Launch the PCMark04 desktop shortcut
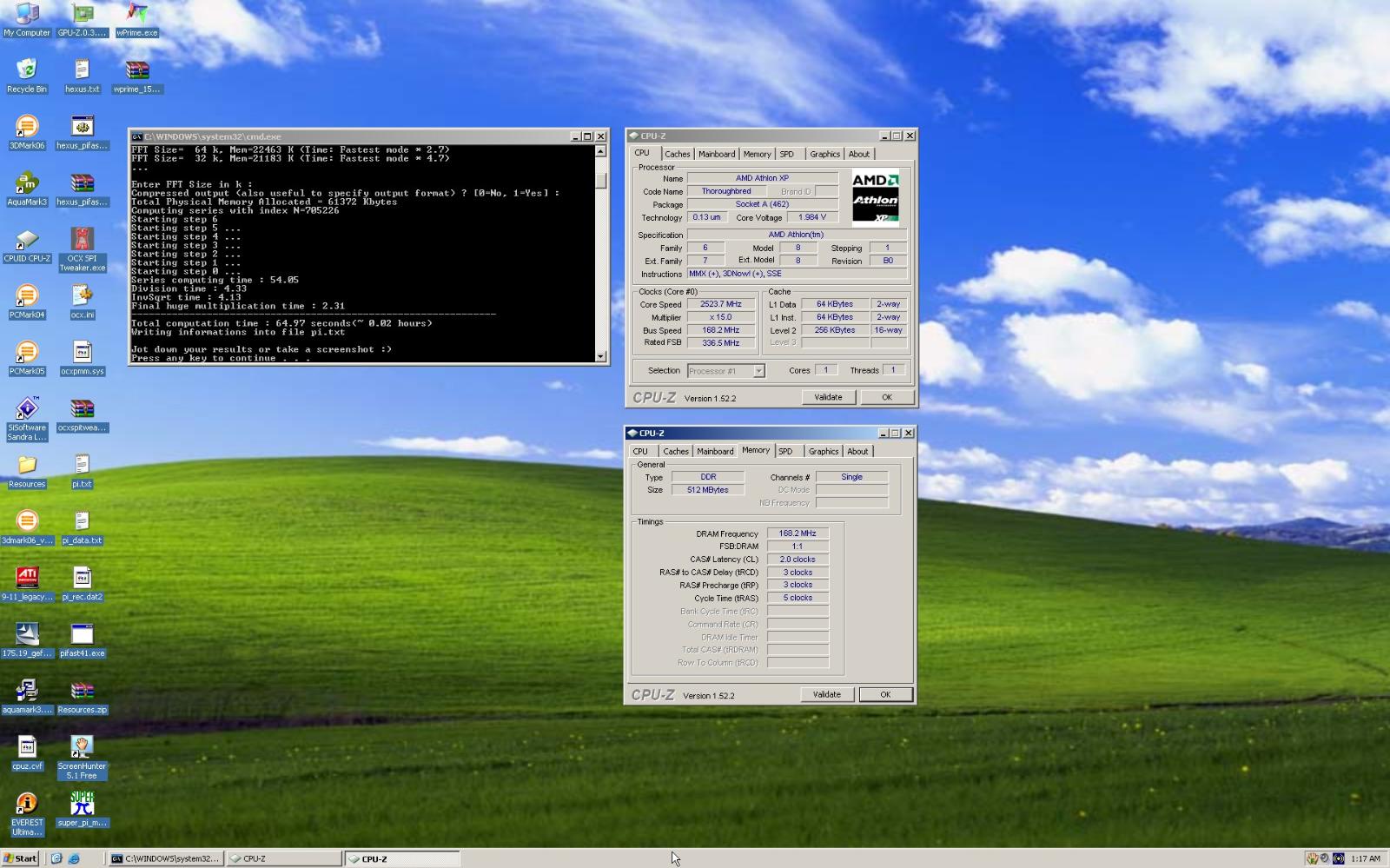The image size is (1390, 868). [27, 302]
